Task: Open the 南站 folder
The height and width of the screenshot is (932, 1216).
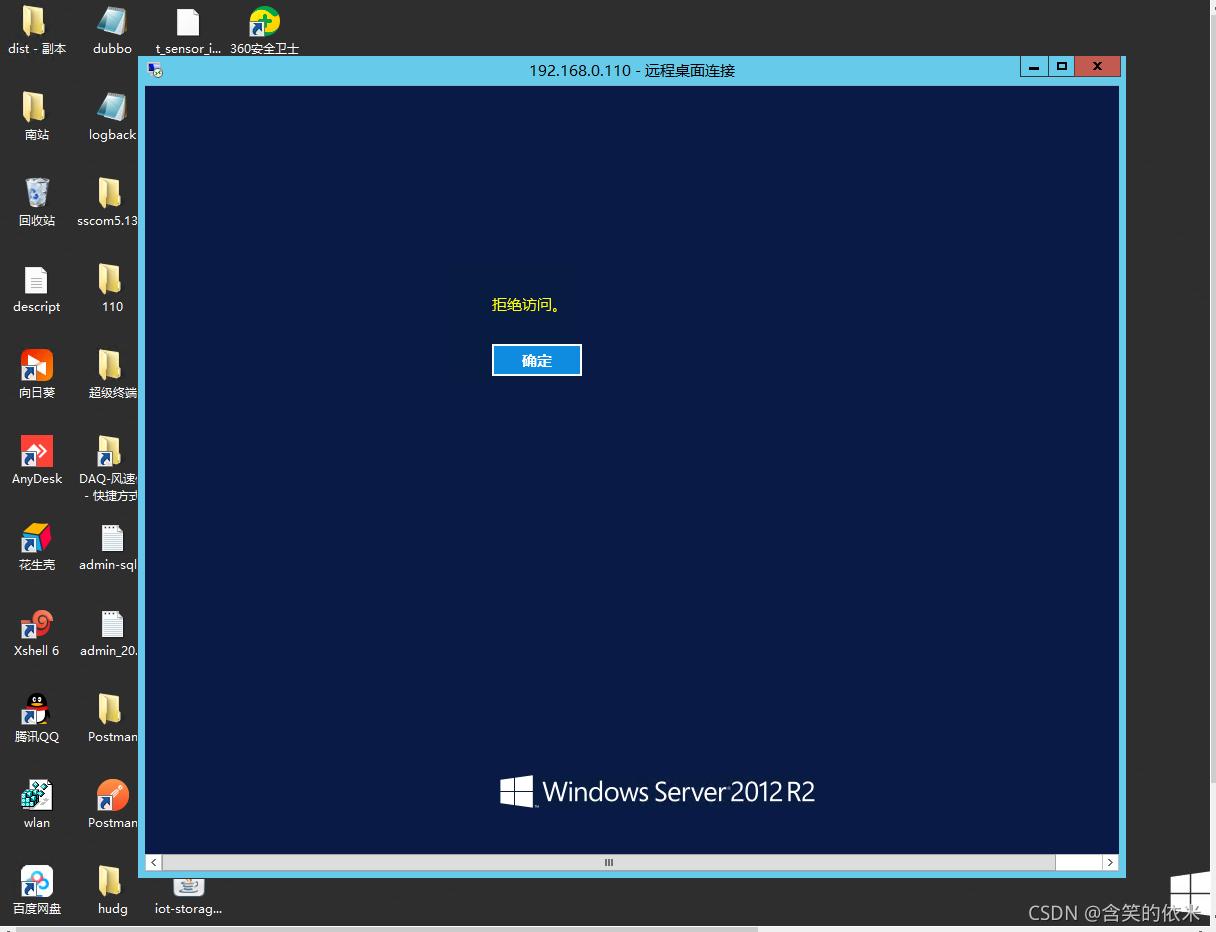Action: point(35,107)
